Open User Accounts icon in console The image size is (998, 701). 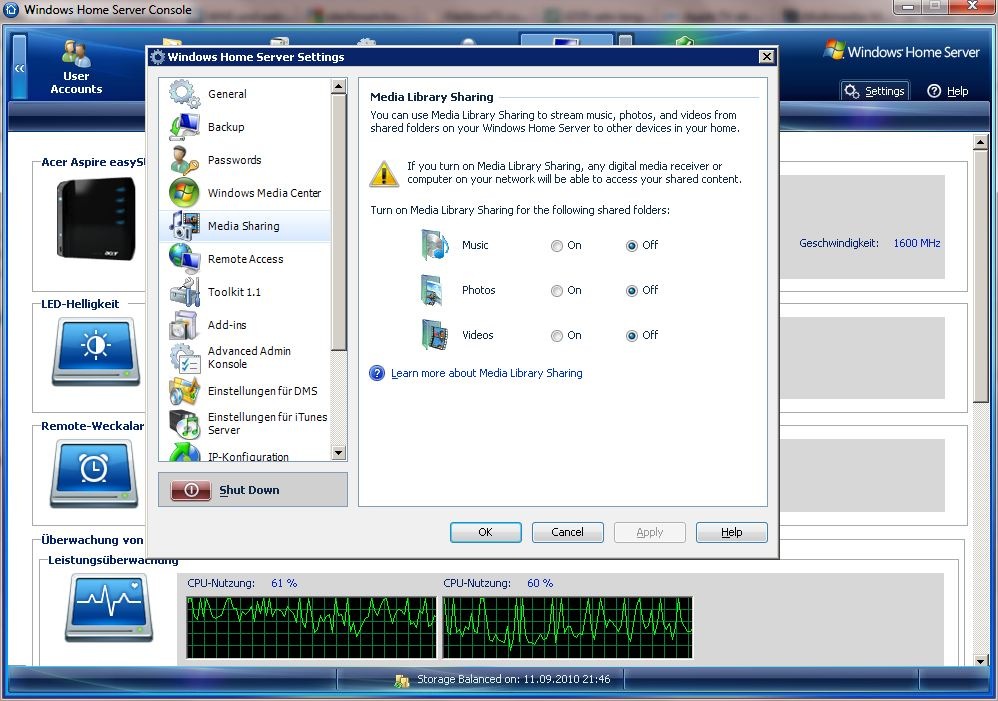pos(76,53)
